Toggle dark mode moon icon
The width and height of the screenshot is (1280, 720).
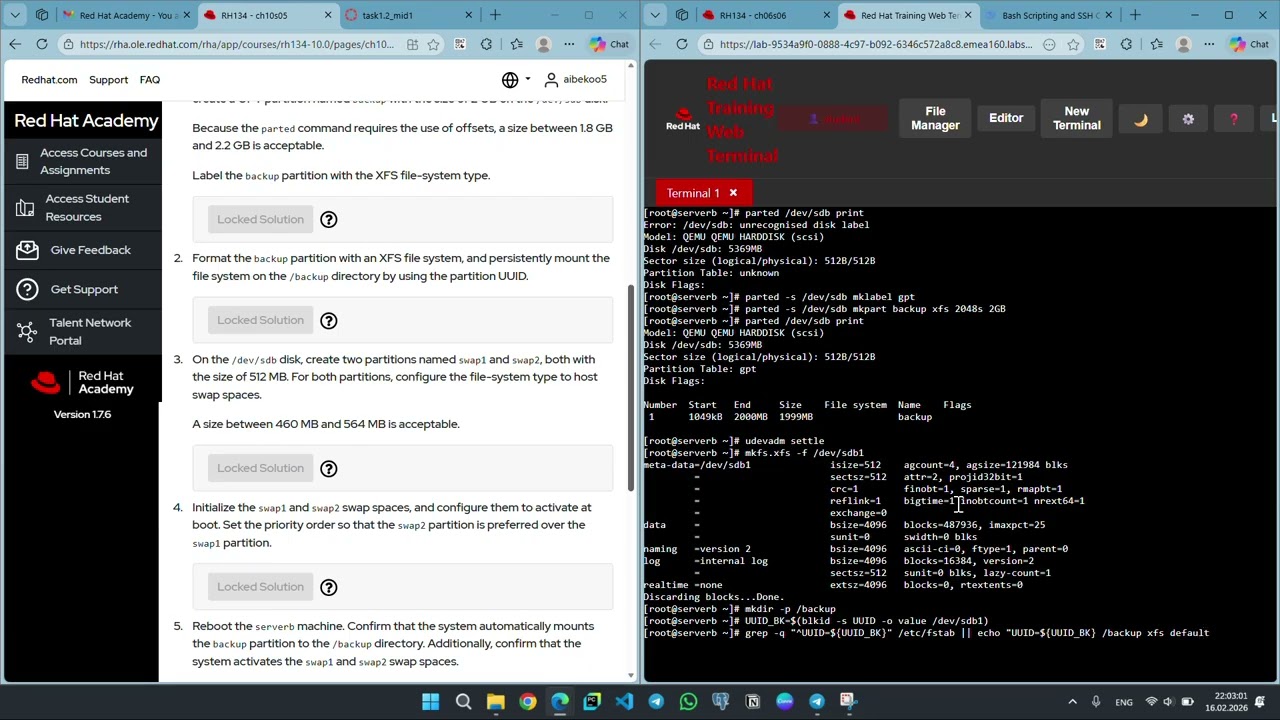[x=1141, y=119]
